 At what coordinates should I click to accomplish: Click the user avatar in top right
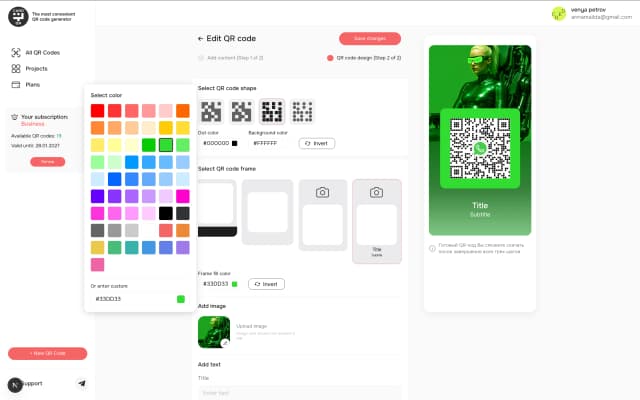pos(558,13)
